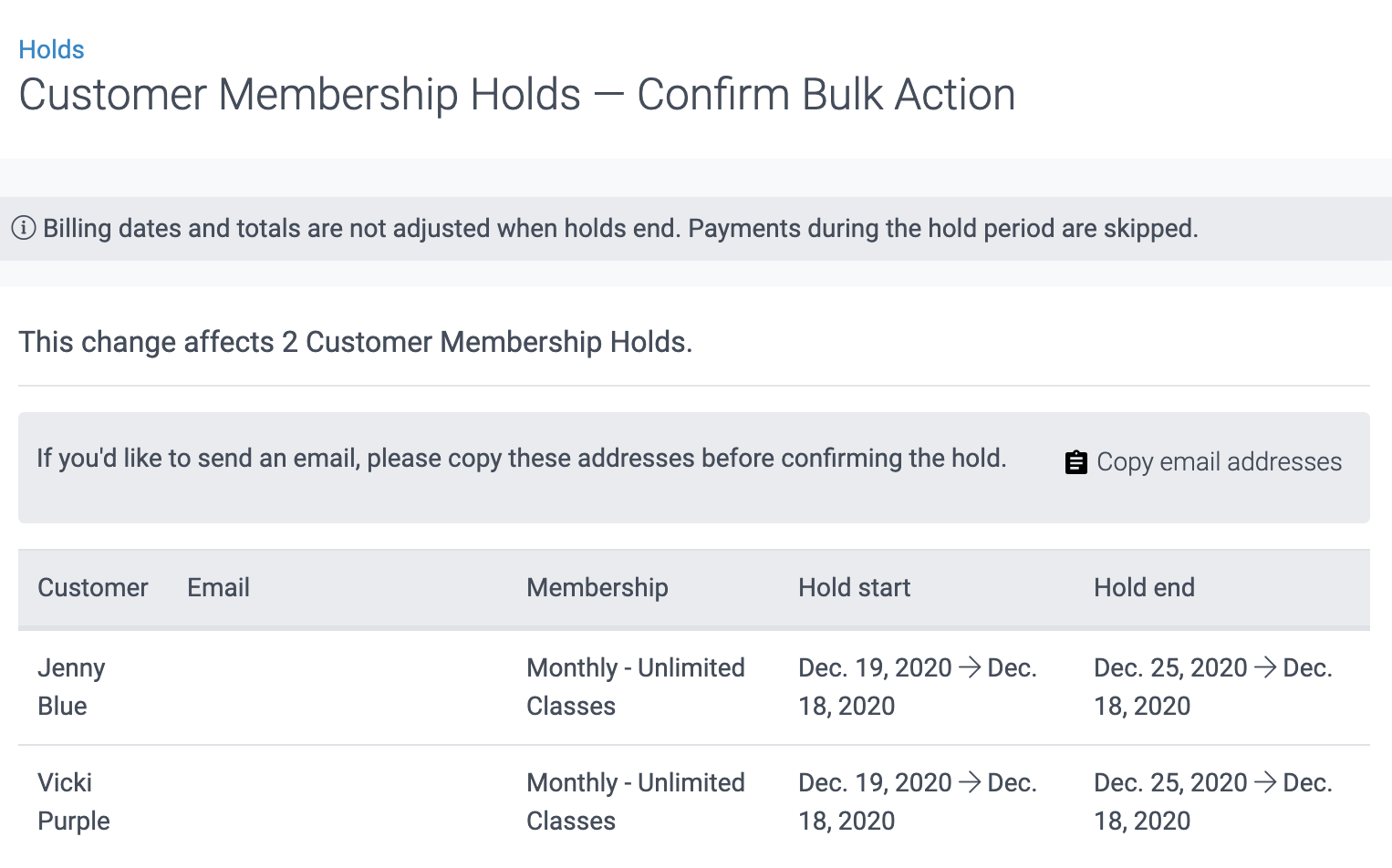Sort by the Hold start column header

(854, 588)
